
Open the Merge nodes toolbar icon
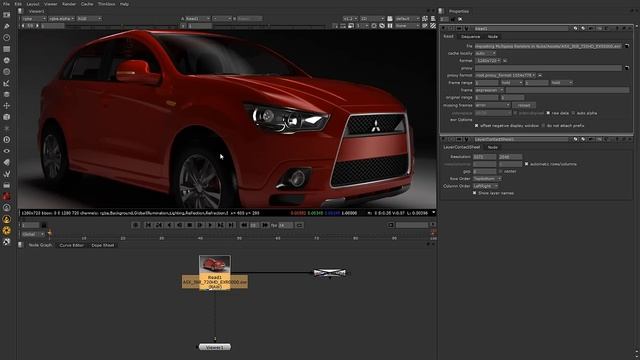7,94
